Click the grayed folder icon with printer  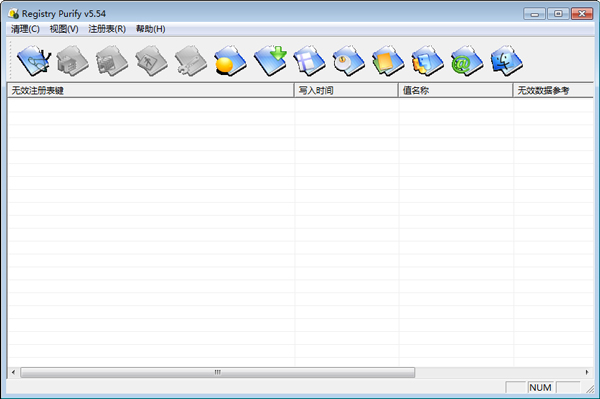[73, 60]
